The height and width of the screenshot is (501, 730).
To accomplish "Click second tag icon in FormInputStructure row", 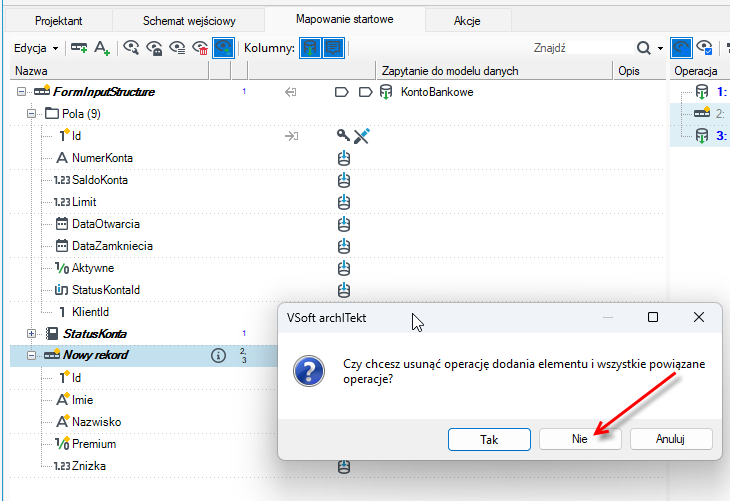I will 366,92.
